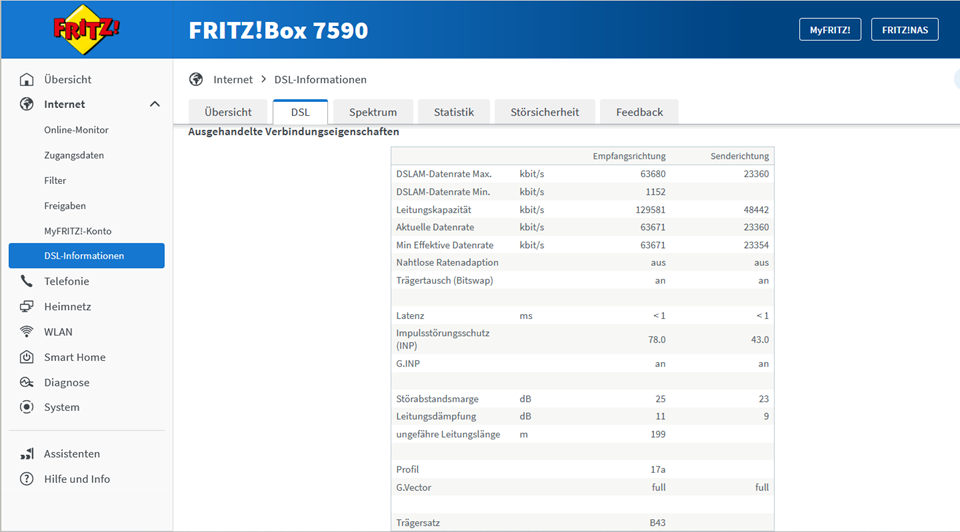The image size is (960, 532).
Task: Open Online-Monitor submenu item
Action: [x=76, y=130]
